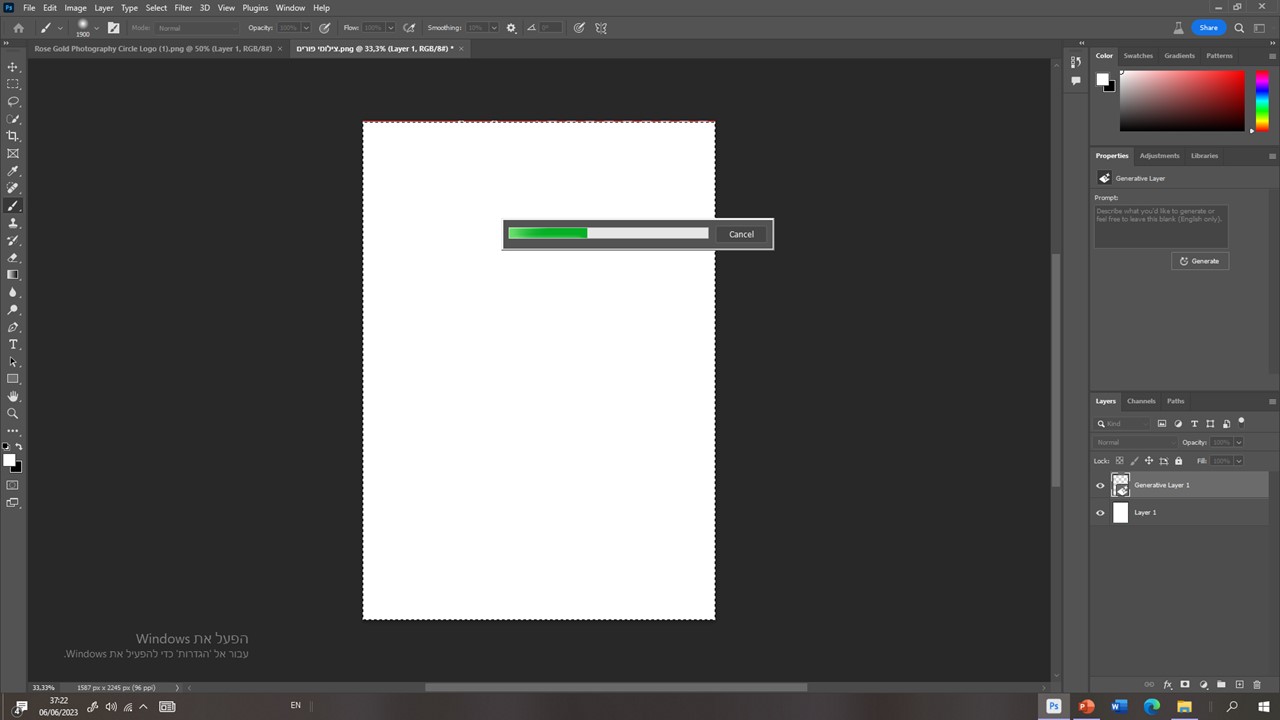Open smoothing options gear
This screenshot has width=1280, height=720.
point(511,28)
